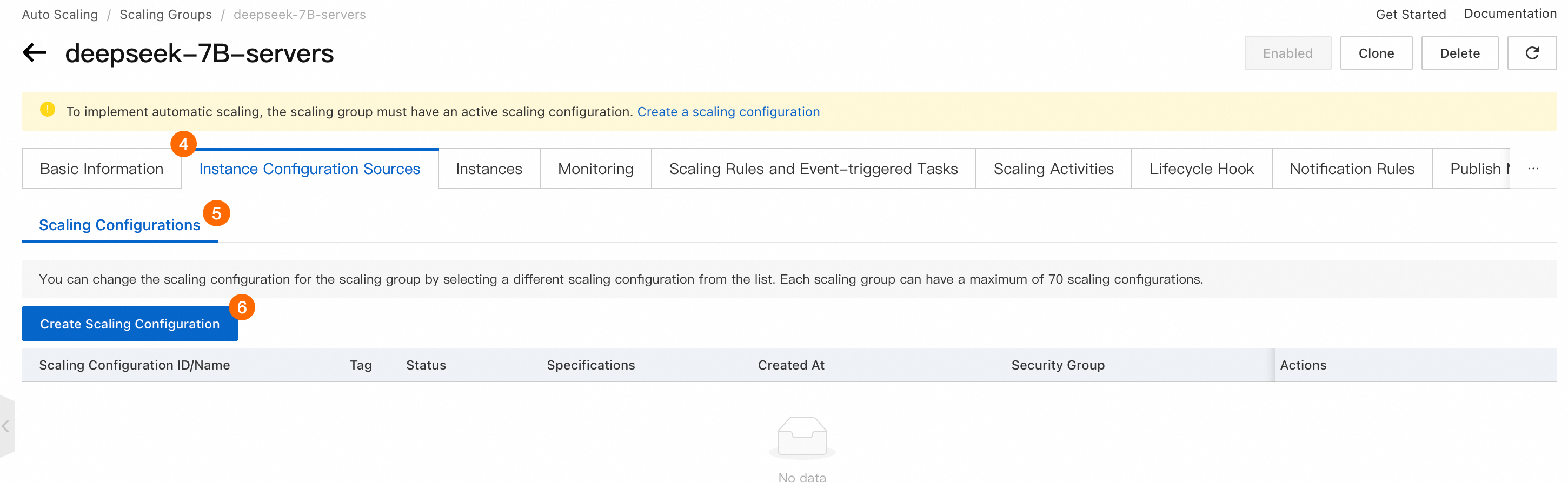Click the refresh icon button
The height and width of the screenshot is (483, 1568).
[1531, 53]
